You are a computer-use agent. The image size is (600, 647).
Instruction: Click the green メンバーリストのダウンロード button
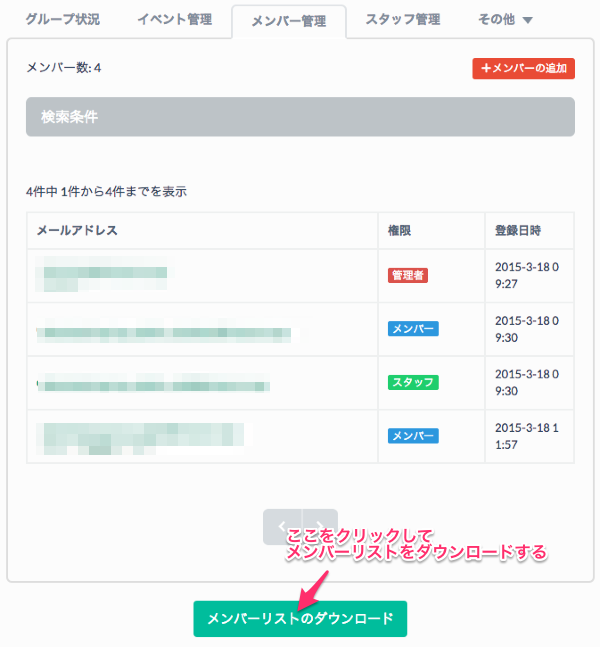[x=300, y=619]
